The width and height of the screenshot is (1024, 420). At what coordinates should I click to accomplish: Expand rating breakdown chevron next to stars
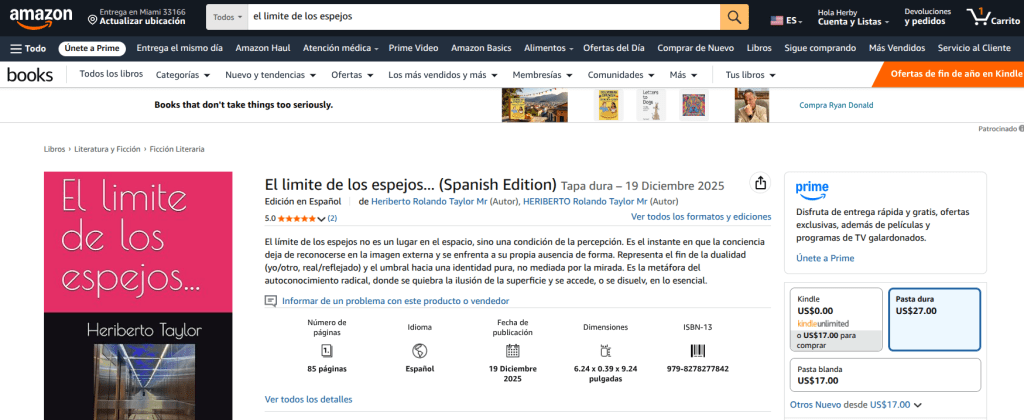tap(321, 219)
